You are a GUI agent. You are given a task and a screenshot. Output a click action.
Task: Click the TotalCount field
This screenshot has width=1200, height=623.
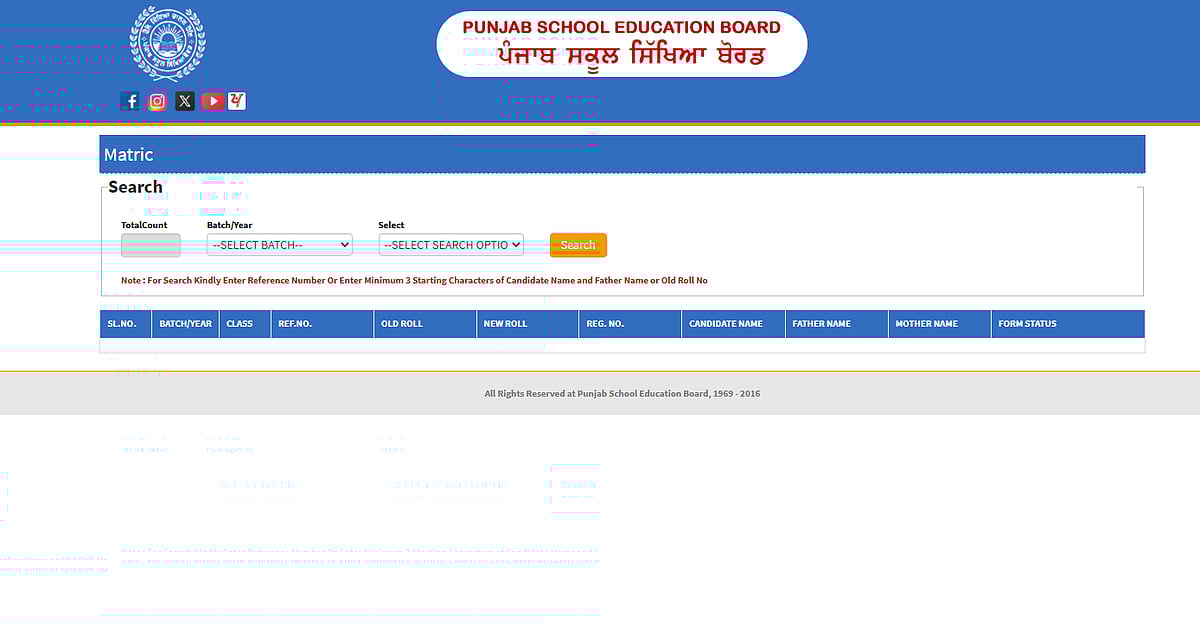pyautogui.click(x=151, y=245)
